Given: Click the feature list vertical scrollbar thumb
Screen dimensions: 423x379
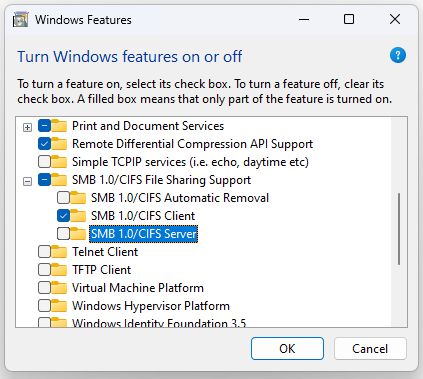Looking at the screenshot, I should [399, 229].
